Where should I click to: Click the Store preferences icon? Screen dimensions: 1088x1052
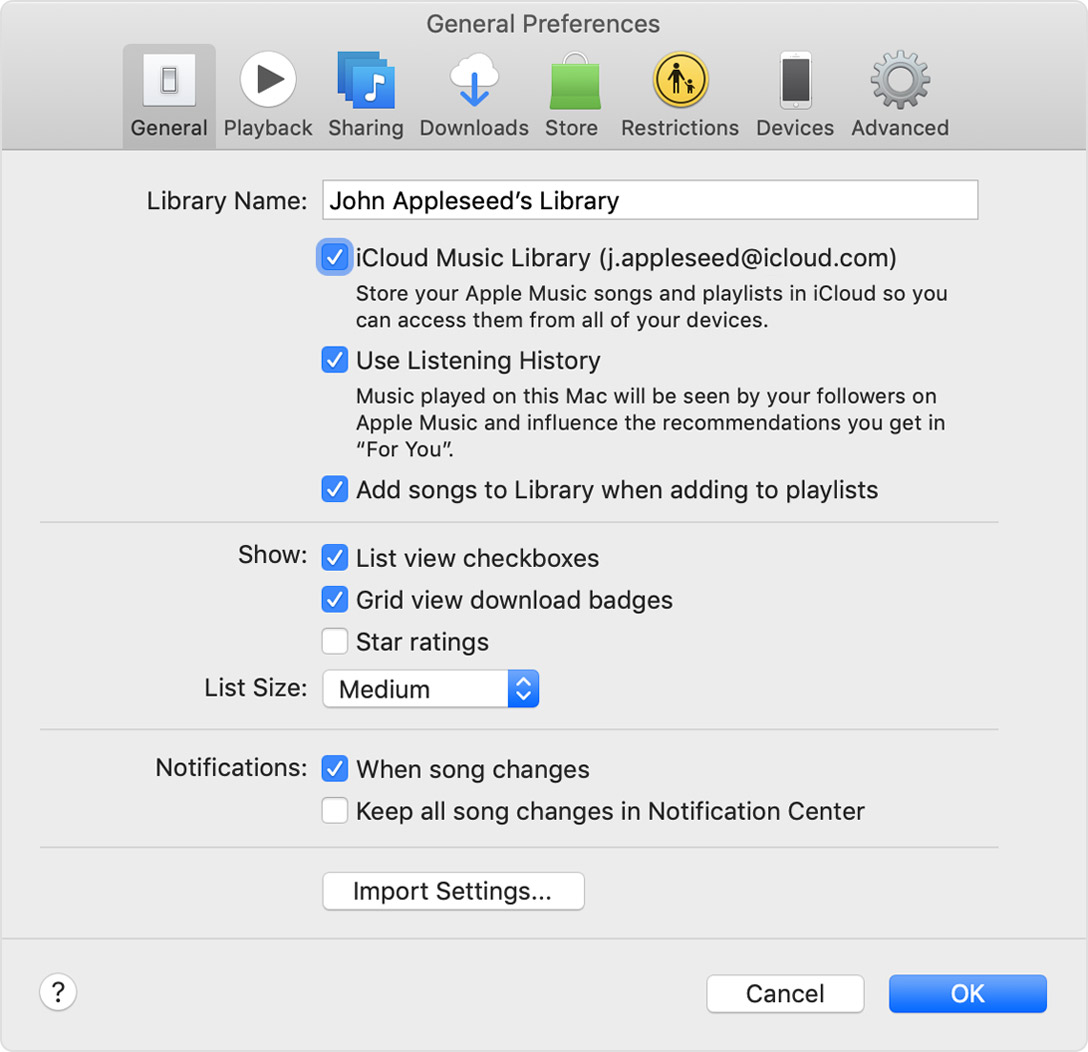tap(572, 93)
